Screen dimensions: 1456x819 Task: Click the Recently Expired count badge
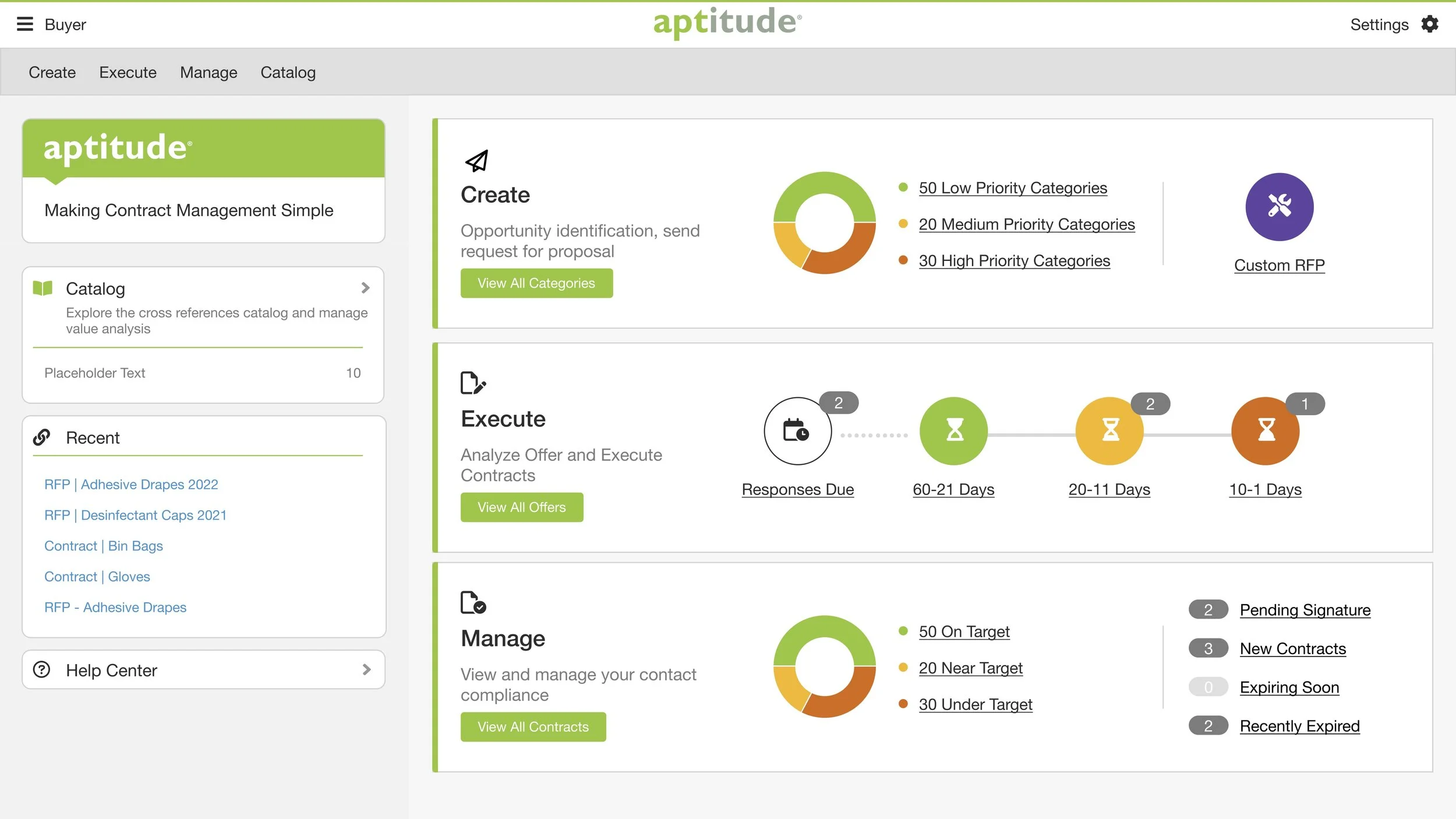point(1208,726)
